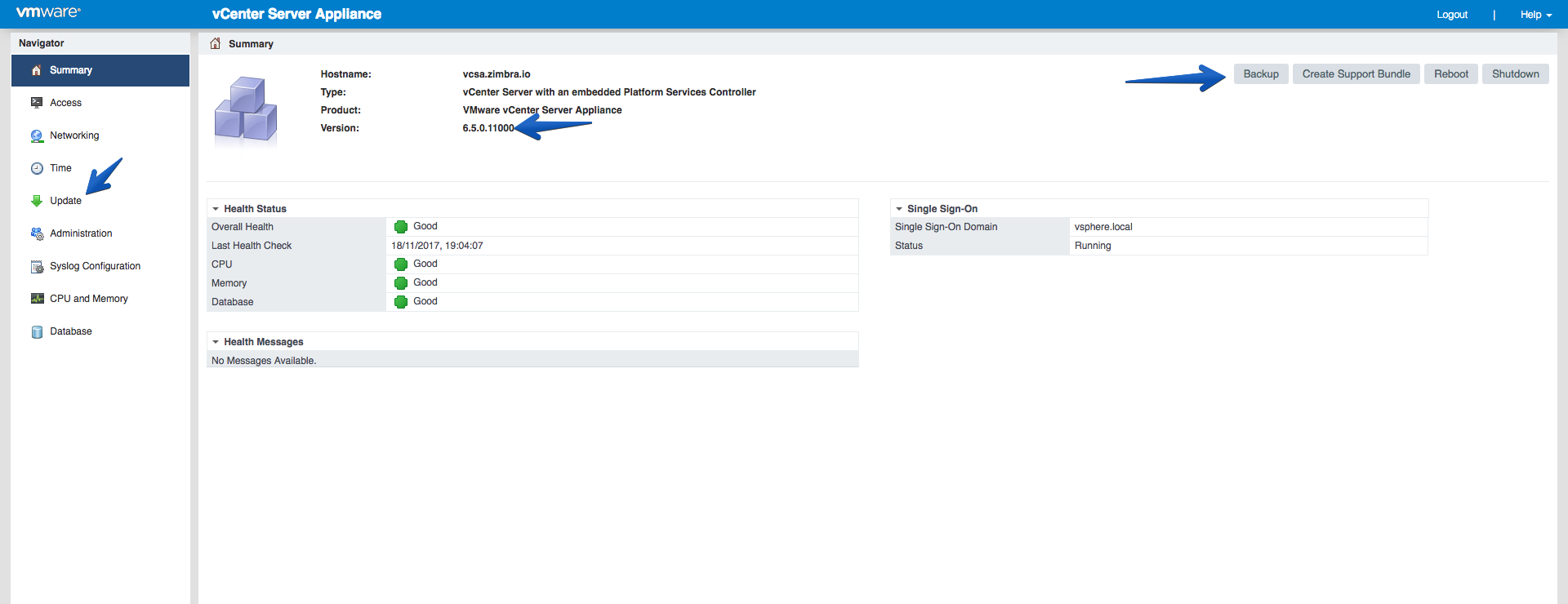
Task: Click the Last Health Check timestamp
Action: point(437,246)
